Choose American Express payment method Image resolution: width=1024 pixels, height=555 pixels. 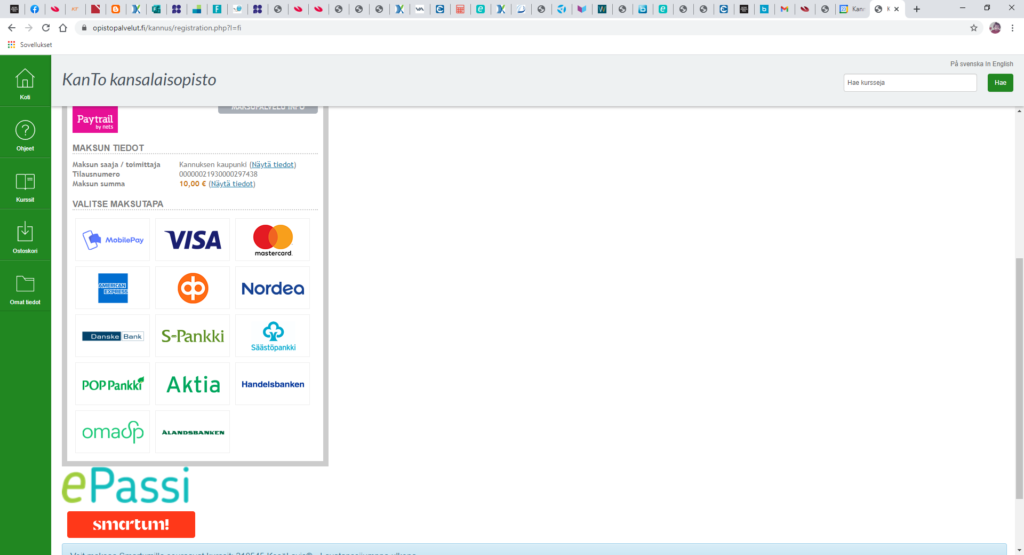pos(112,288)
